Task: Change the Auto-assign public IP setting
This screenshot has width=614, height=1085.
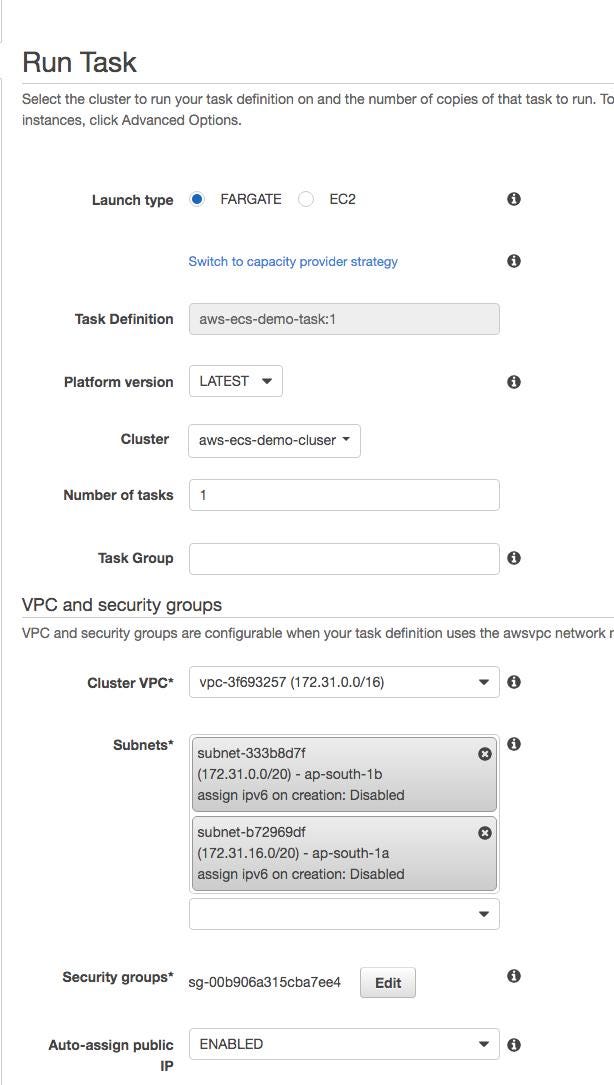Action: (x=344, y=1044)
